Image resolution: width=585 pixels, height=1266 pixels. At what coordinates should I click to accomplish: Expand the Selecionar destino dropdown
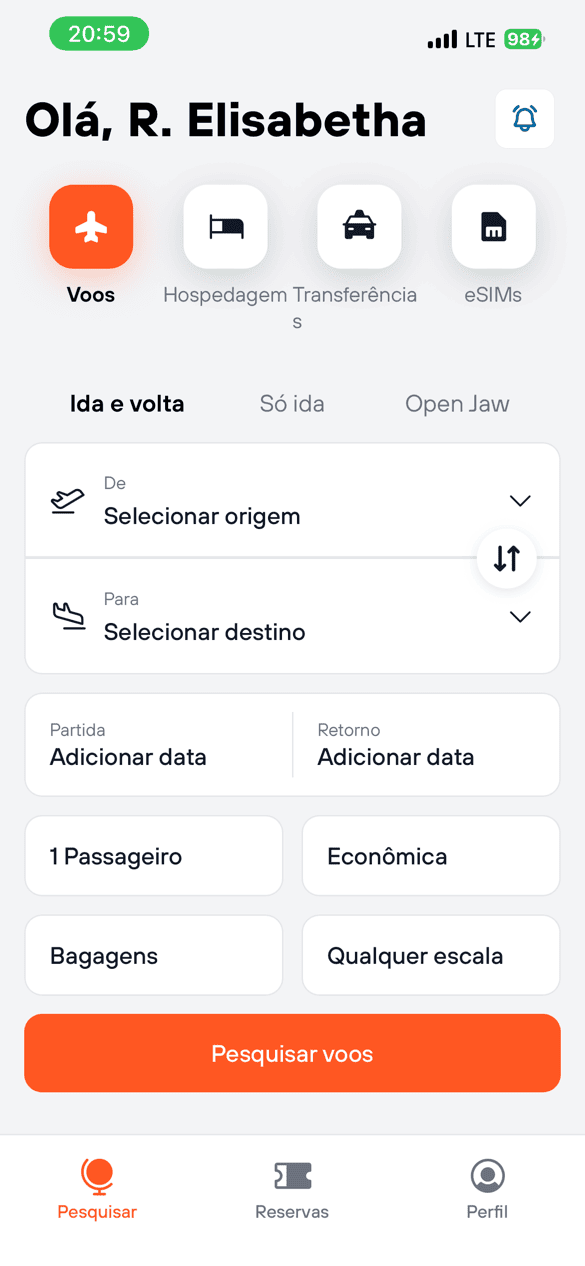click(x=519, y=617)
